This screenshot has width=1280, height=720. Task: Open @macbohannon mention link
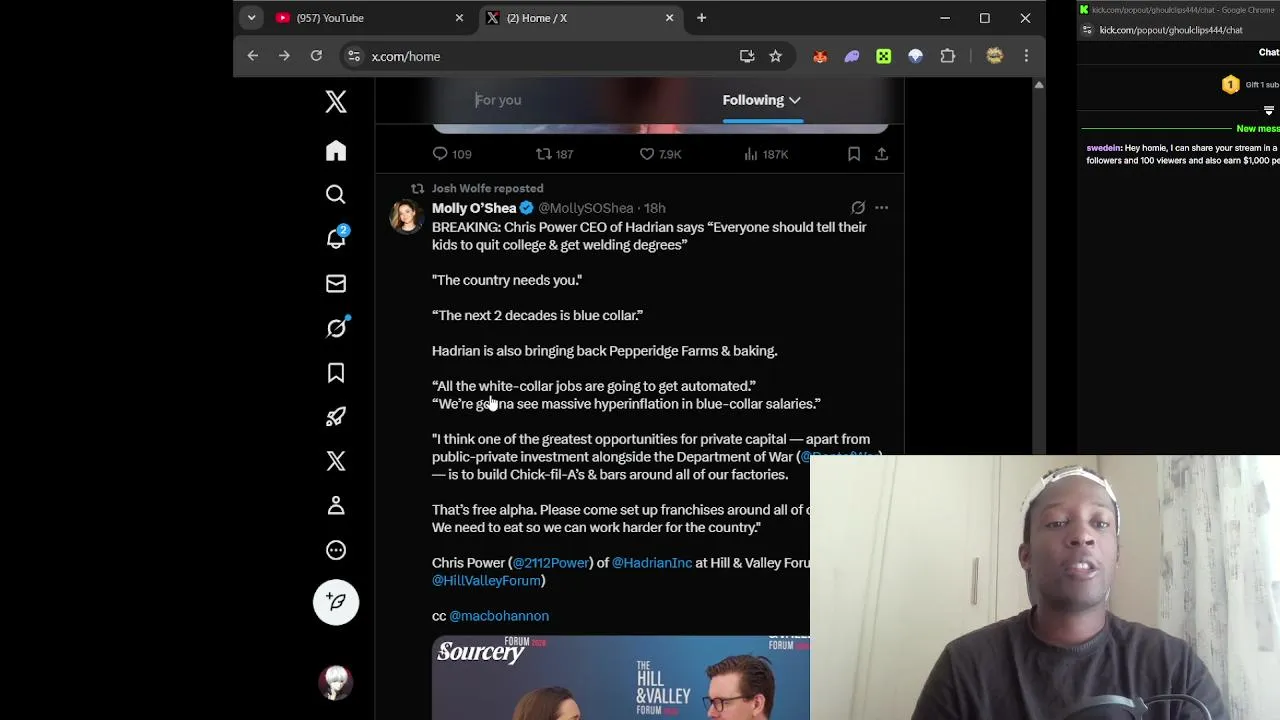click(x=499, y=616)
